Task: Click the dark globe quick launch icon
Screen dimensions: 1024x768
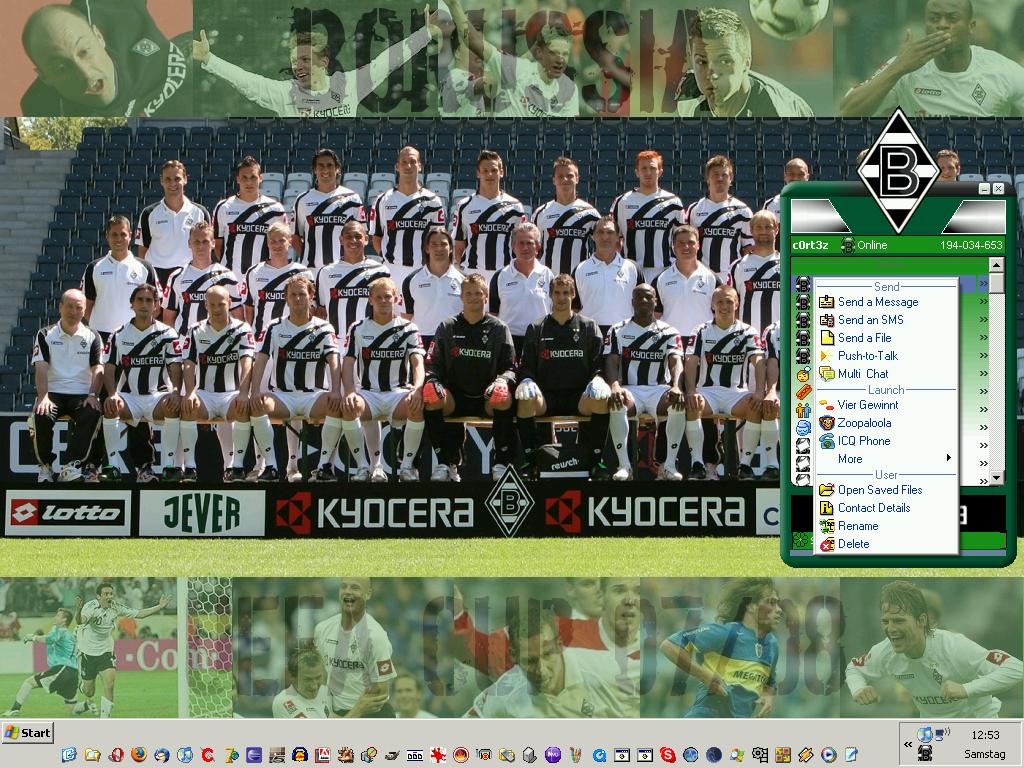Action: [714, 756]
